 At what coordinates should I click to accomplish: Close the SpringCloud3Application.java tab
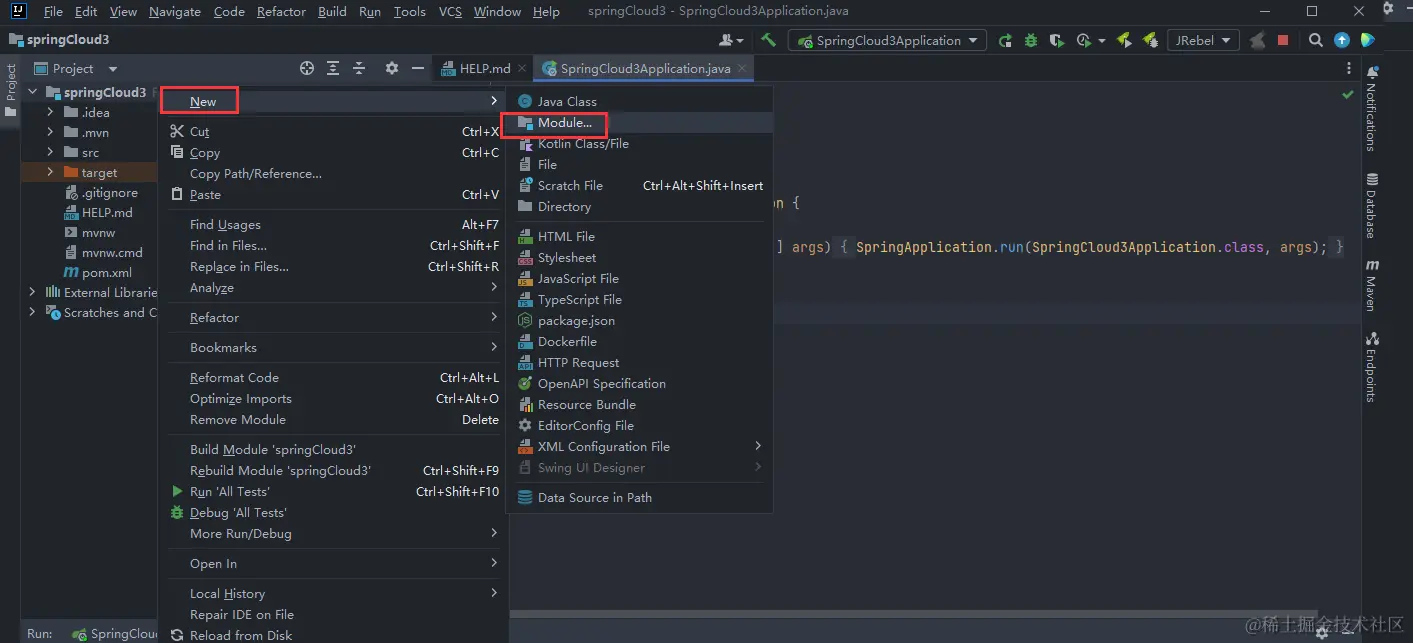pos(741,69)
